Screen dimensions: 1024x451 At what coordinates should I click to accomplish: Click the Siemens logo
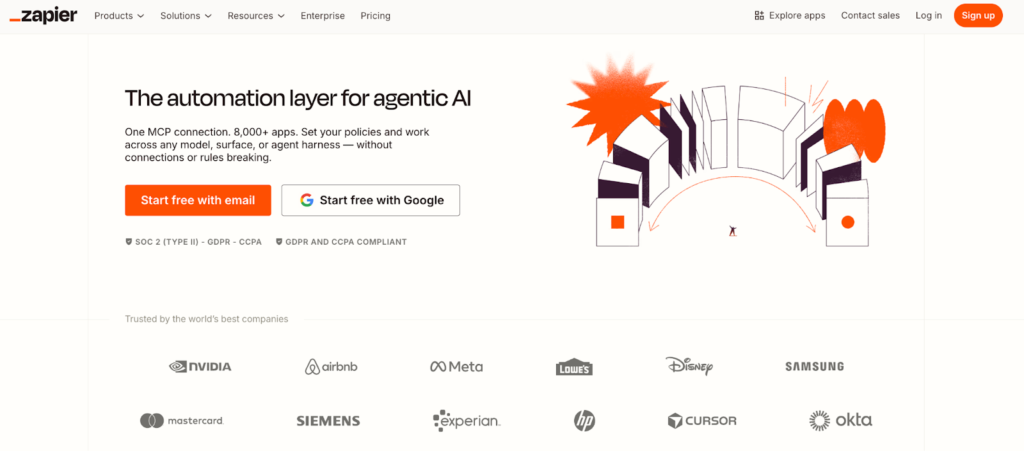[328, 421]
